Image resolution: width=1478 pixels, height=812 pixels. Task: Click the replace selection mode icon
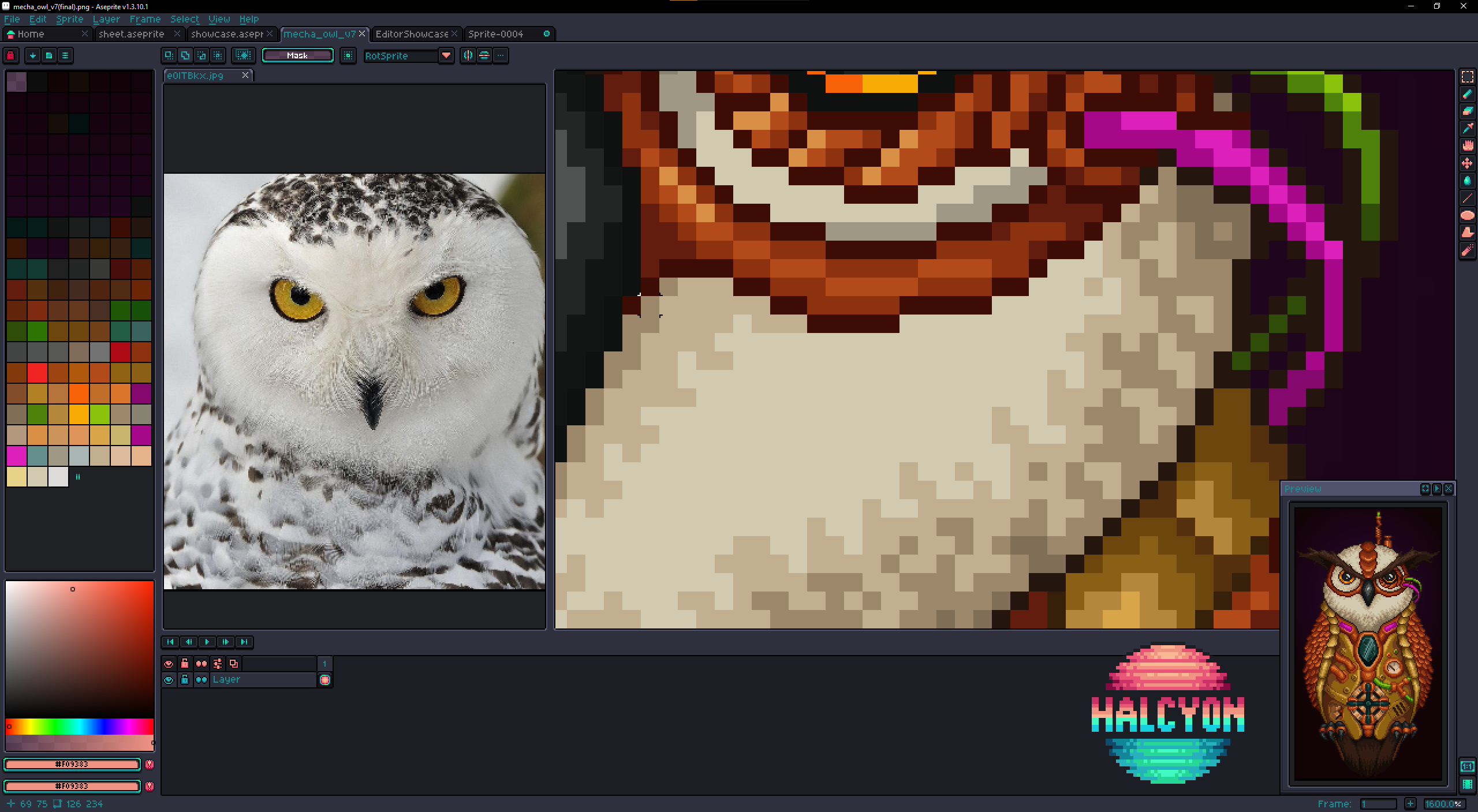click(169, 55)
